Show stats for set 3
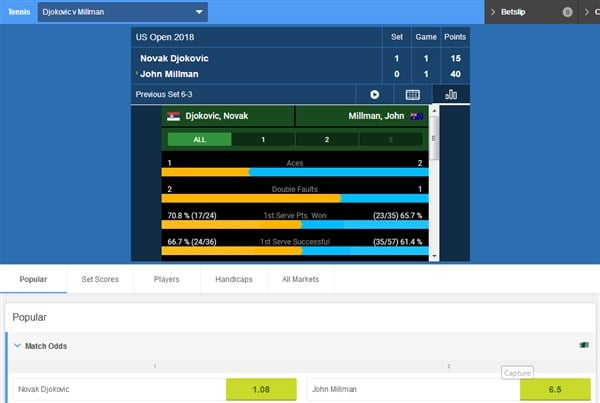600x403 pixels. coord(390,139)
